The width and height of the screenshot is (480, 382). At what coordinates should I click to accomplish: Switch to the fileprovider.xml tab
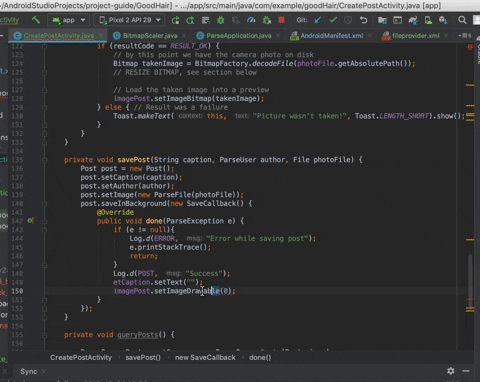point(416,36)
